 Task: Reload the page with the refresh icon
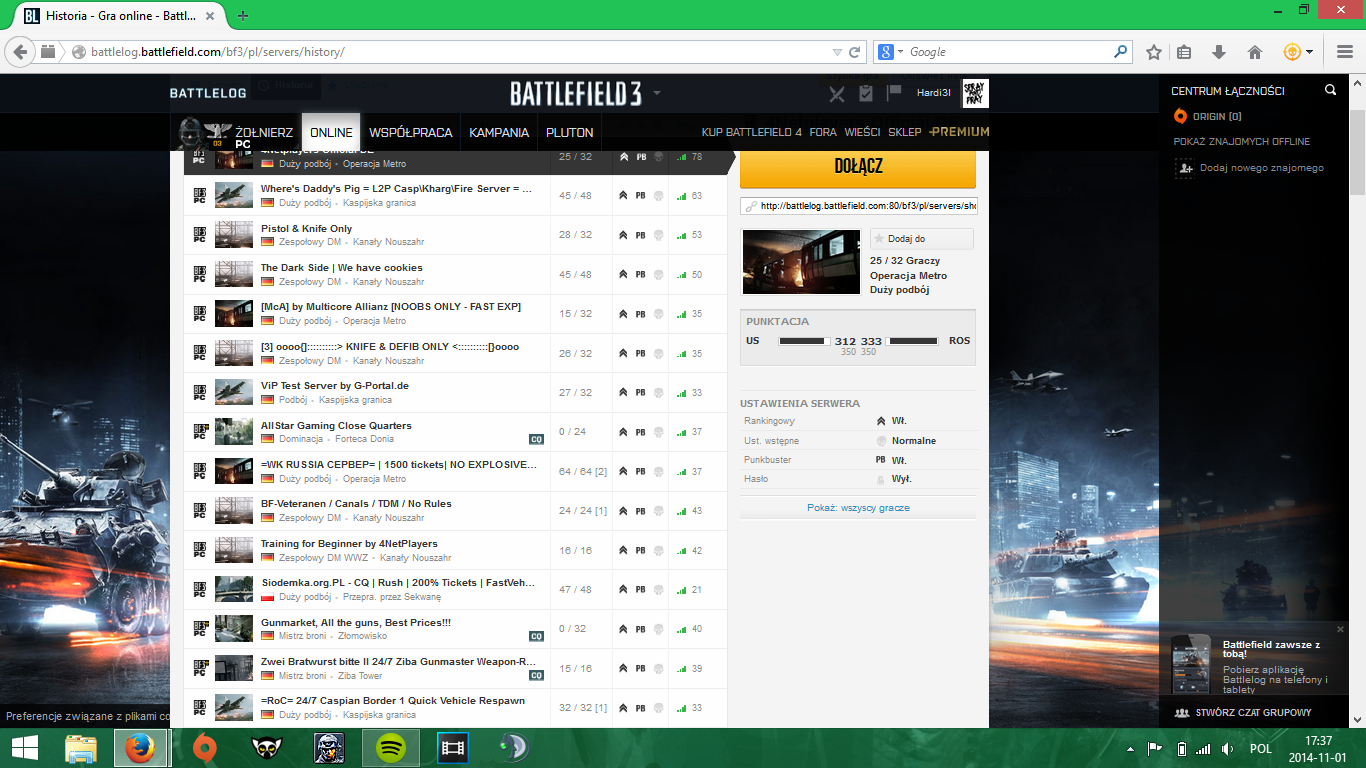coord(855,52)
